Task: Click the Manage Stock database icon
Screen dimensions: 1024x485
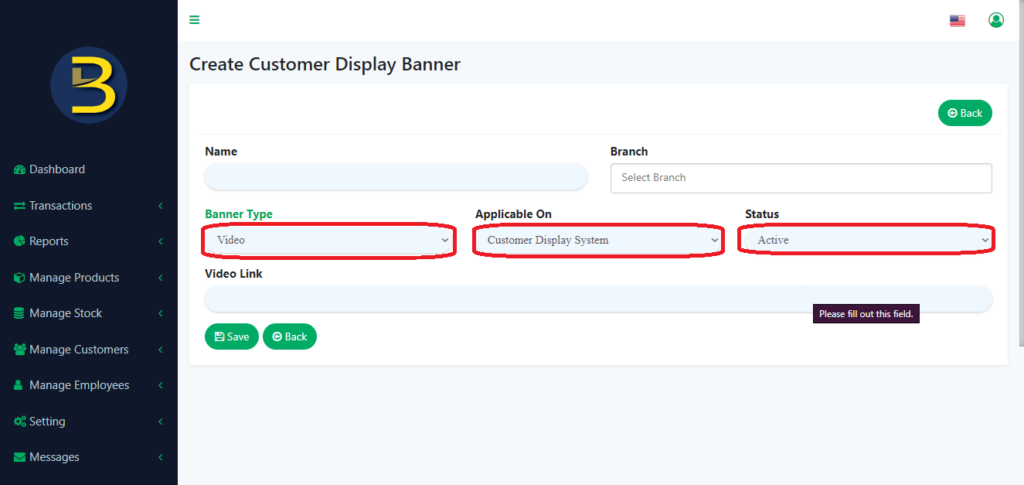Action: click(x=20, y=314)
